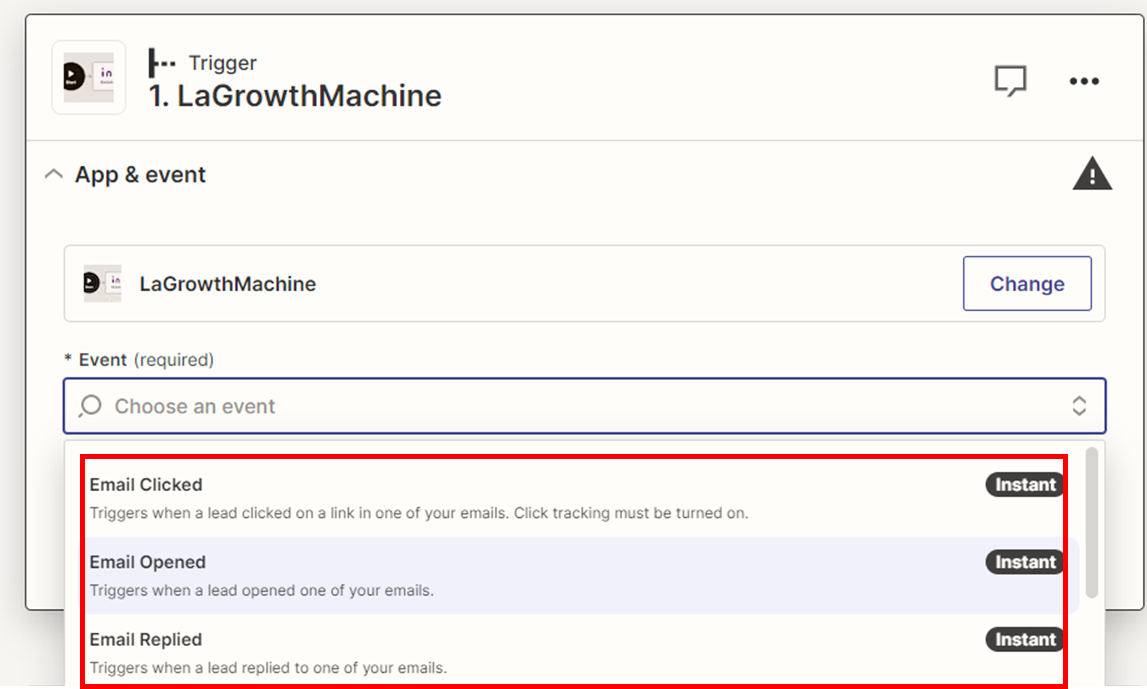The width and height of the screenshot is (1147, 689).
Task: Click the dropdown list scrollbar thumb
Action: click(x=1091, y=522)
